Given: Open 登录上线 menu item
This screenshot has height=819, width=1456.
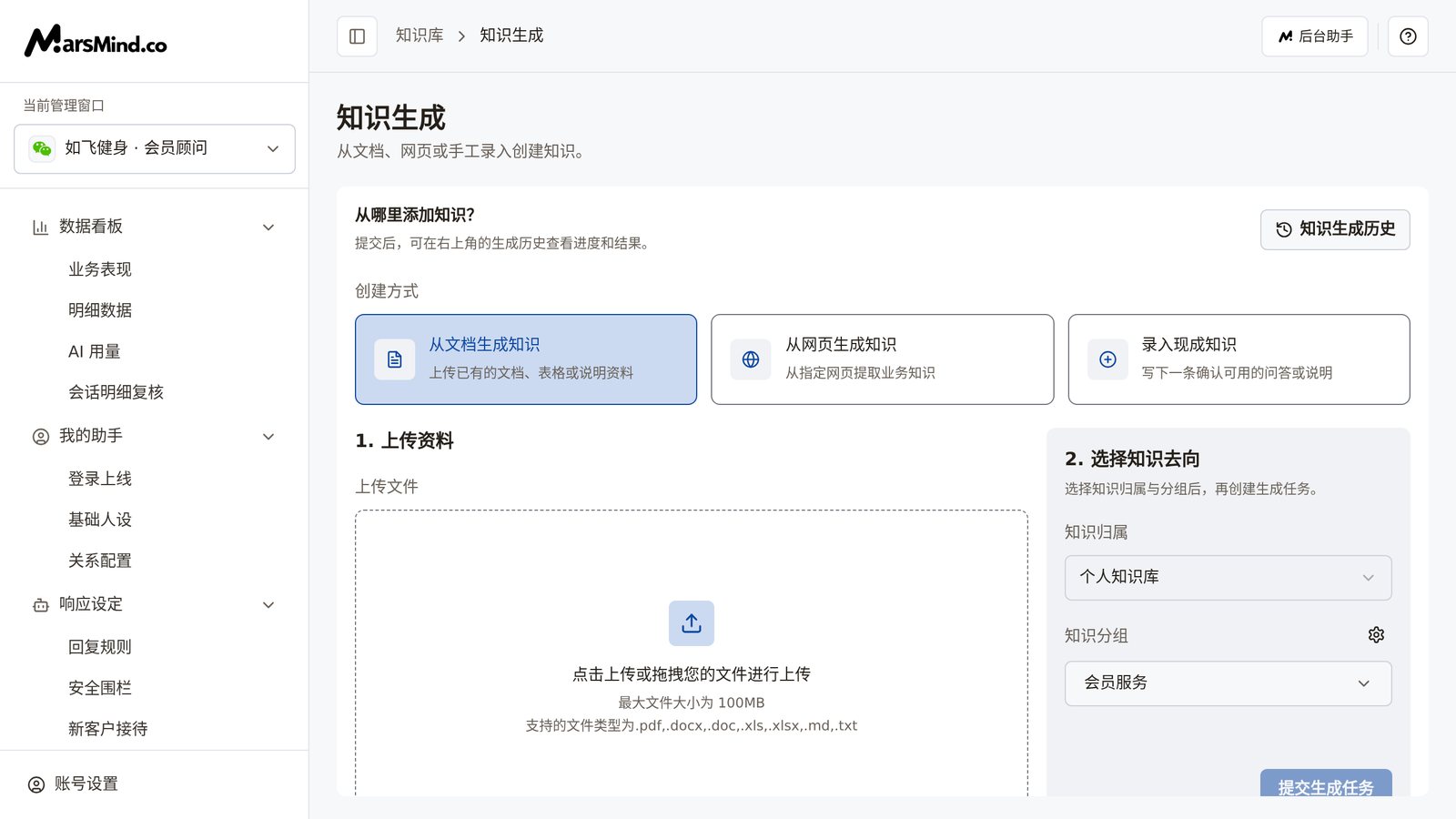Looking at the screenshot, I should (100, 479).
